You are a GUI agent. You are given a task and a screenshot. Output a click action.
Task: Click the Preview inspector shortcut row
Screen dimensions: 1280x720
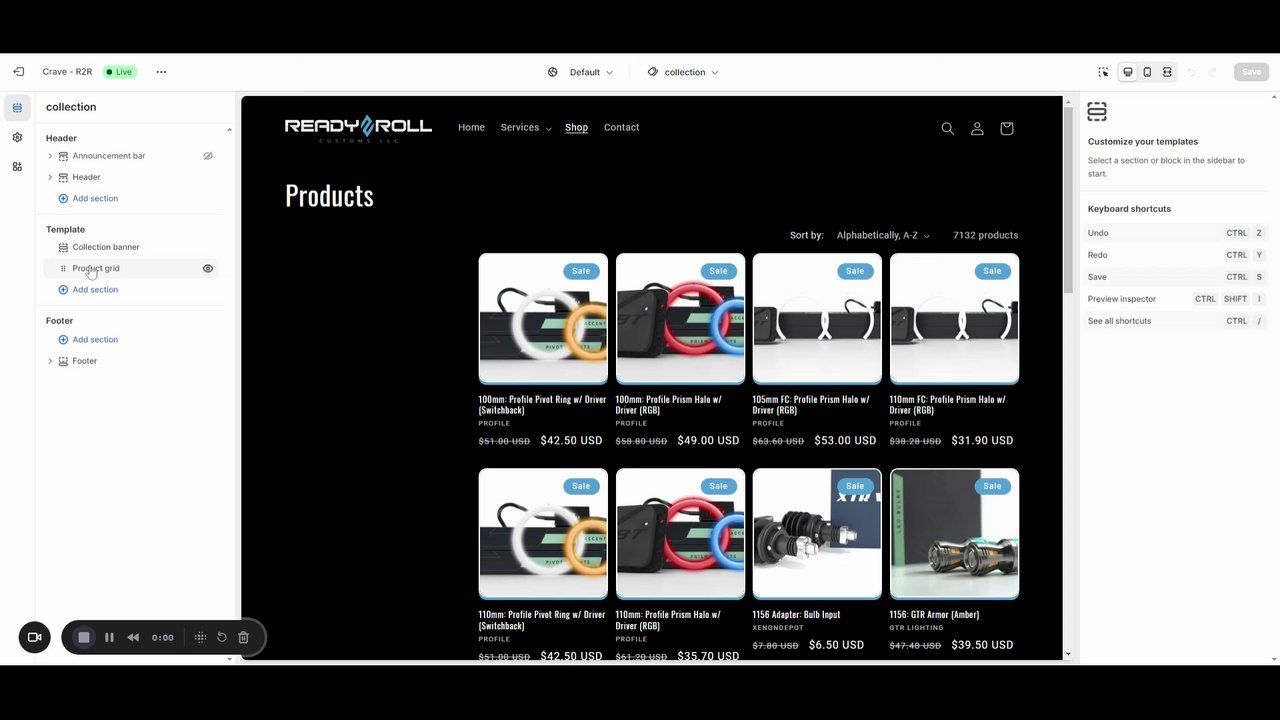tap(1176, 299)
